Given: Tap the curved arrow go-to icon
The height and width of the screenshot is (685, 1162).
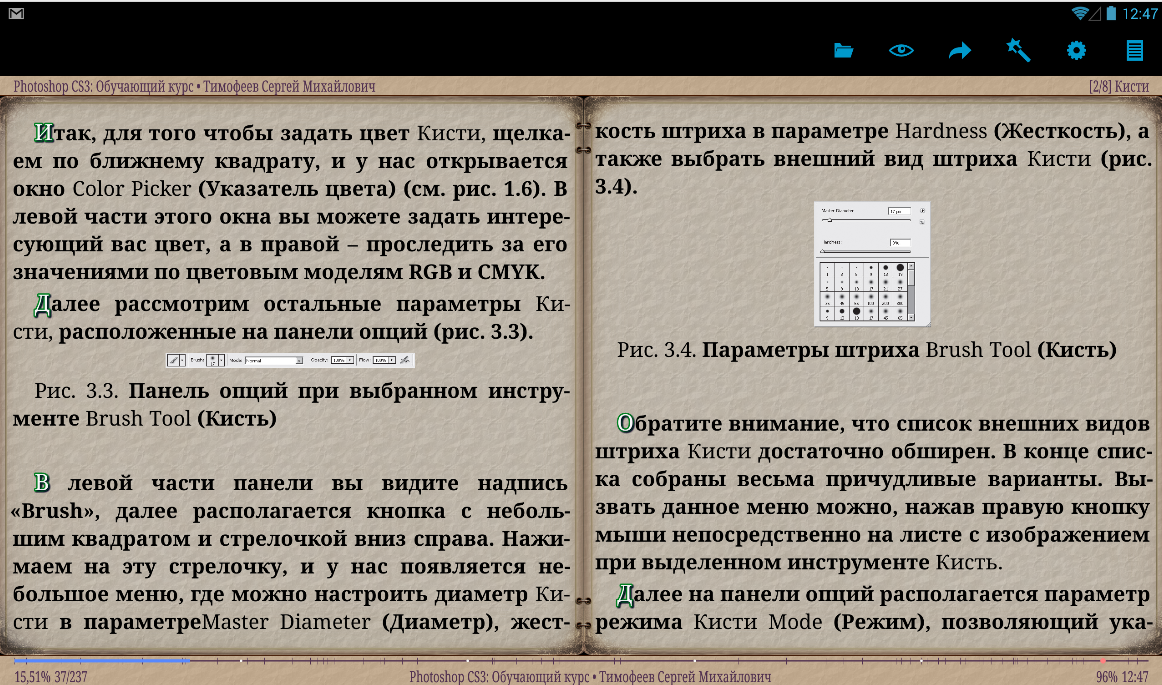Looking at the screenshot, I should (x=960, y=51).
